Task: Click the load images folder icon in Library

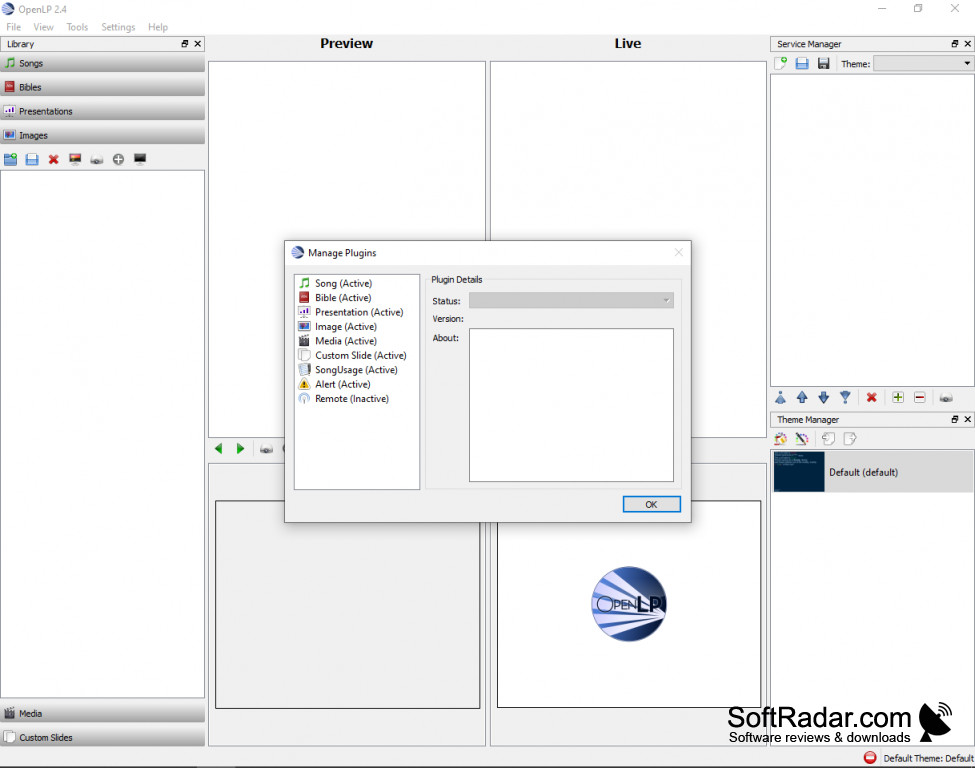Action: tap(11, 159)
